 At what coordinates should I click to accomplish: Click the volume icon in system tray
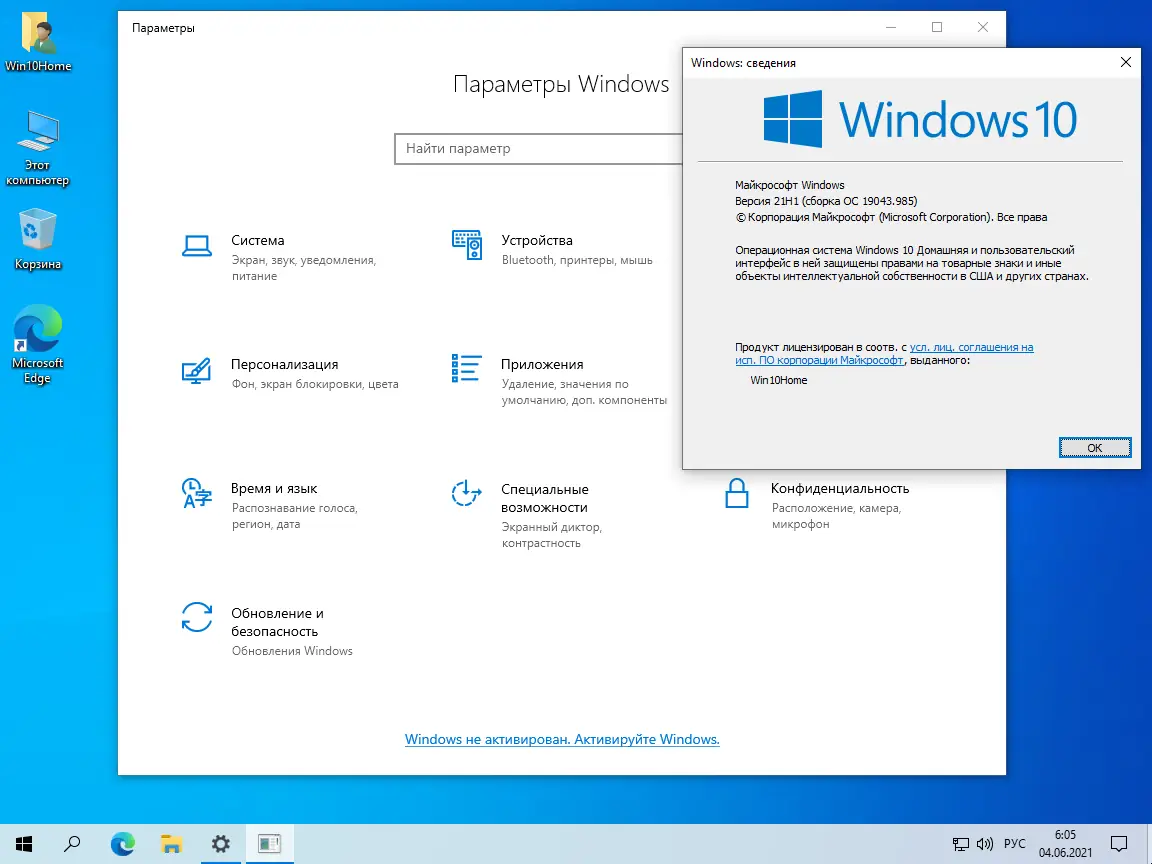click(984, 843)
